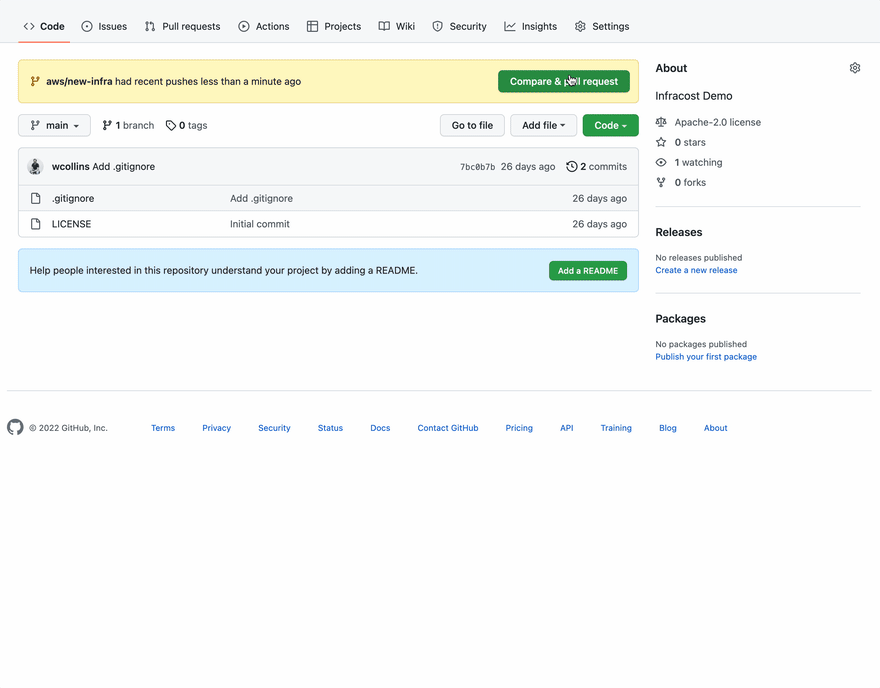Open the API footer link

(566, 428)
